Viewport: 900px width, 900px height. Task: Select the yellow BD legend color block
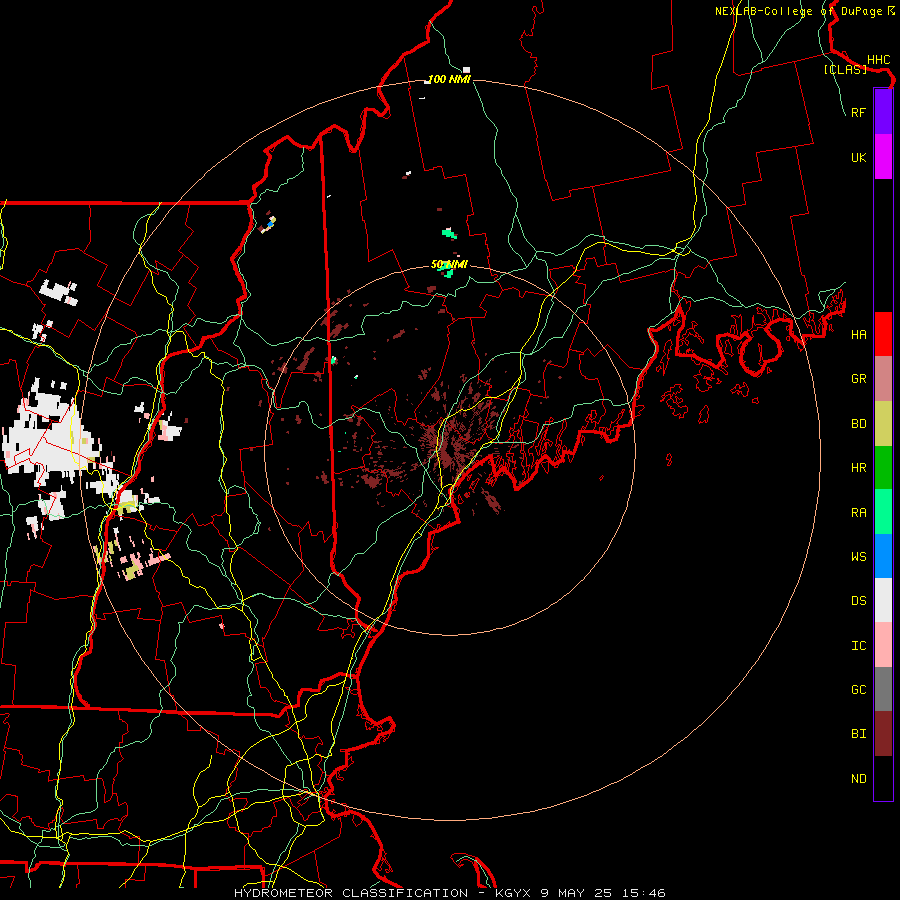[x=883, y=424]
